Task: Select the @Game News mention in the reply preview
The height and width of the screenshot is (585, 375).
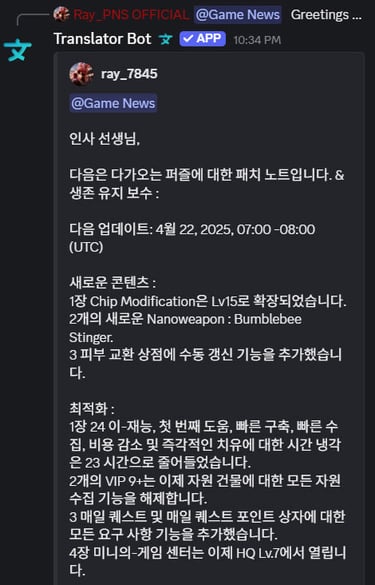Action: (238, 15)
